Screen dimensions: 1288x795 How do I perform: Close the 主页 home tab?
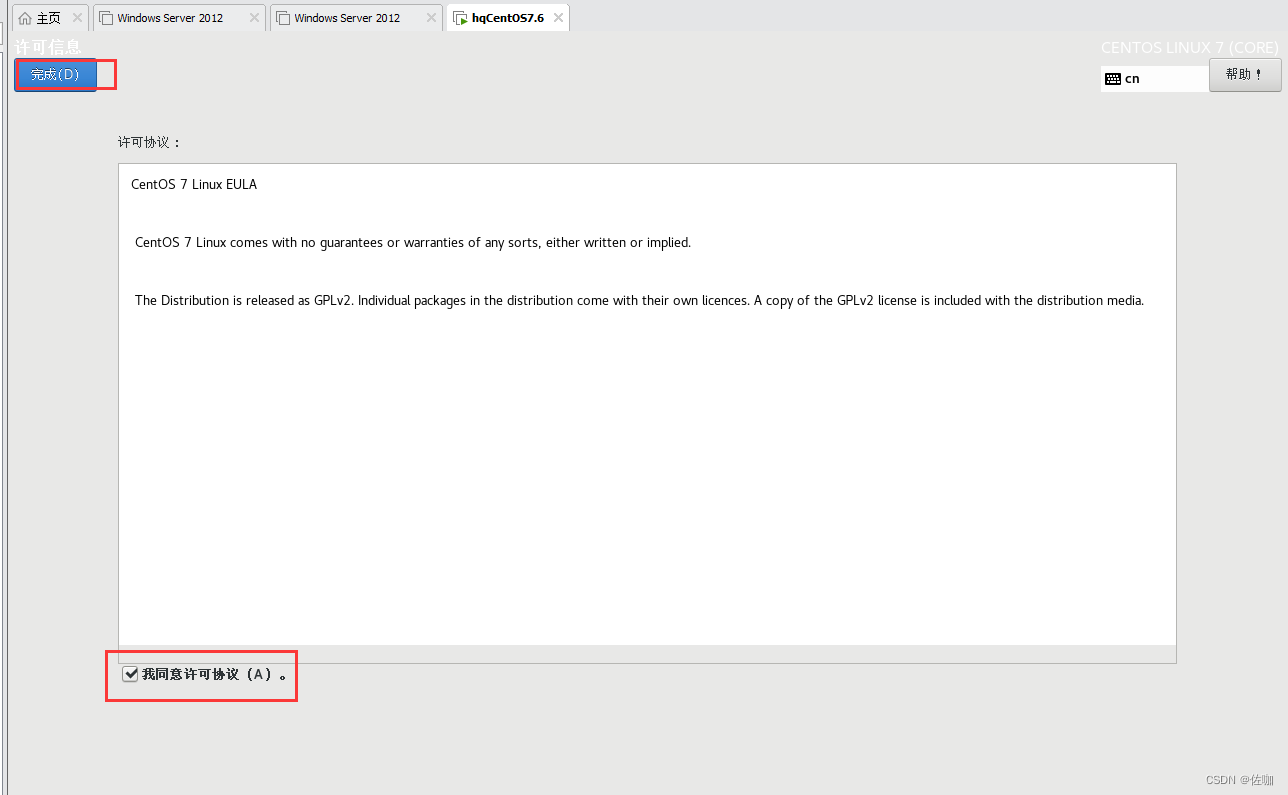click(75, 18)
